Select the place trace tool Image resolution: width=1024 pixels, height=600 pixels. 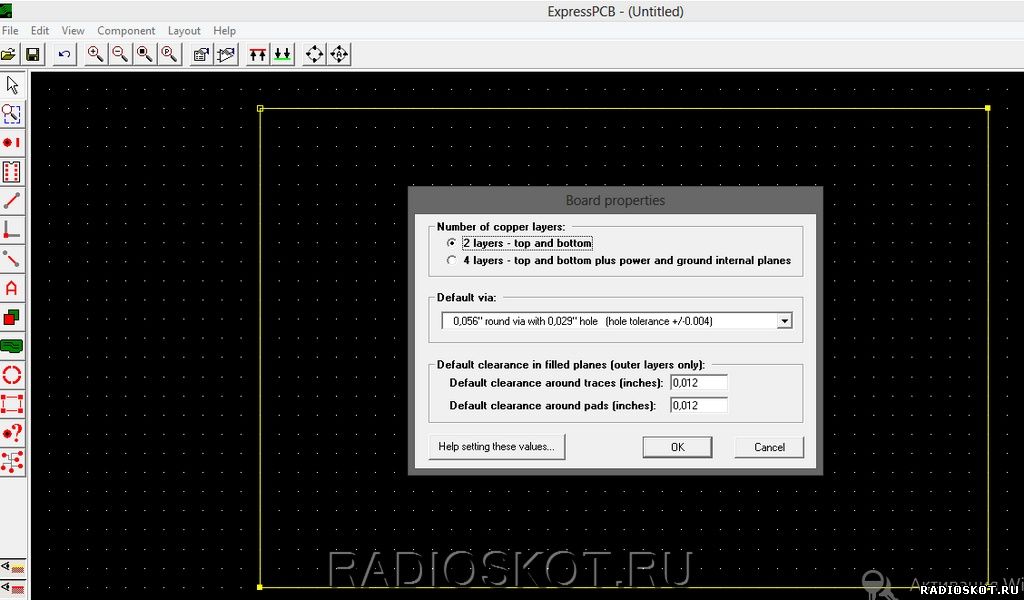(x=12, y=200)
